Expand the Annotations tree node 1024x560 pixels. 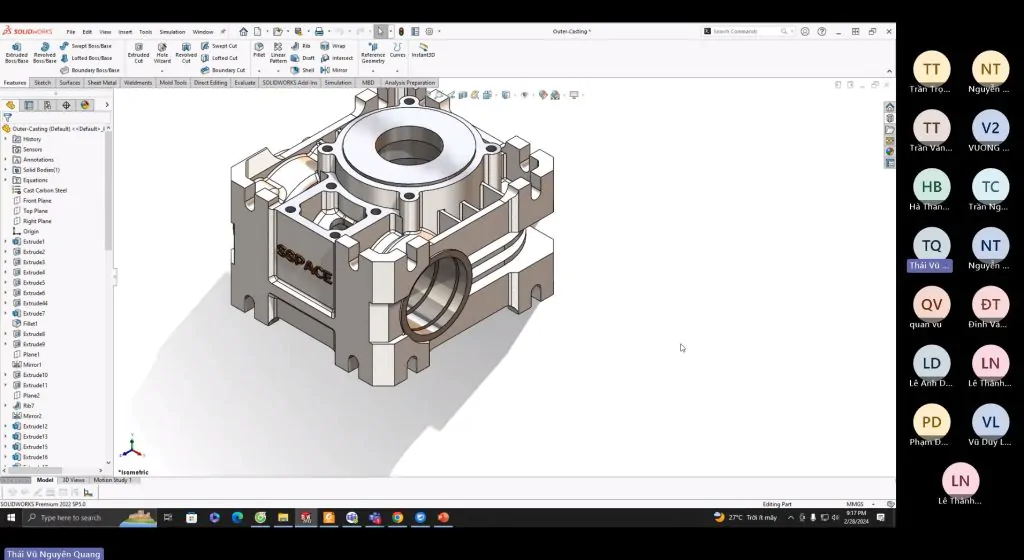tap(6, 159)
